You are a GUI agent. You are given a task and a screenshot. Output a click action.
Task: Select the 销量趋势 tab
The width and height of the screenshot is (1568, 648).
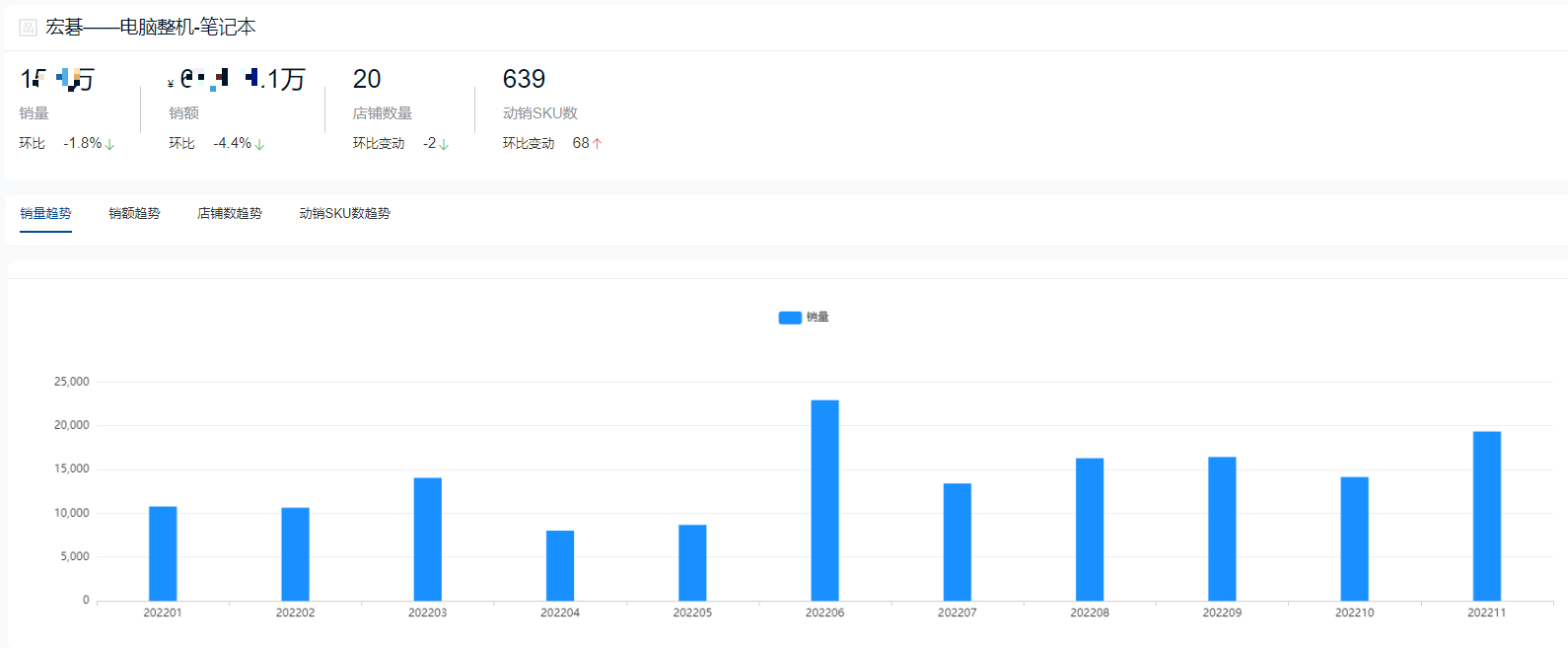(x=45, y=213)
